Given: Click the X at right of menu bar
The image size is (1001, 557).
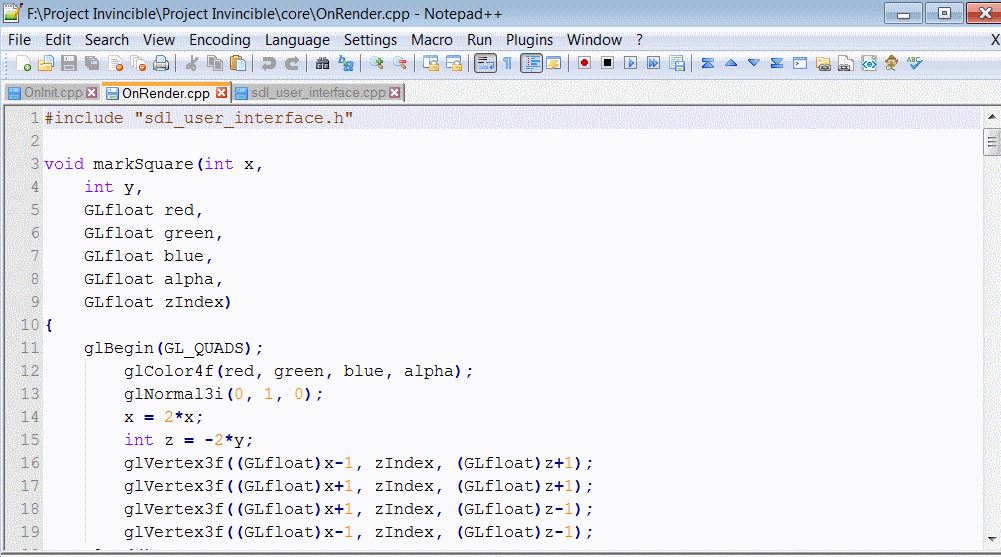Looking at the screenshot, I should point(995,40).
